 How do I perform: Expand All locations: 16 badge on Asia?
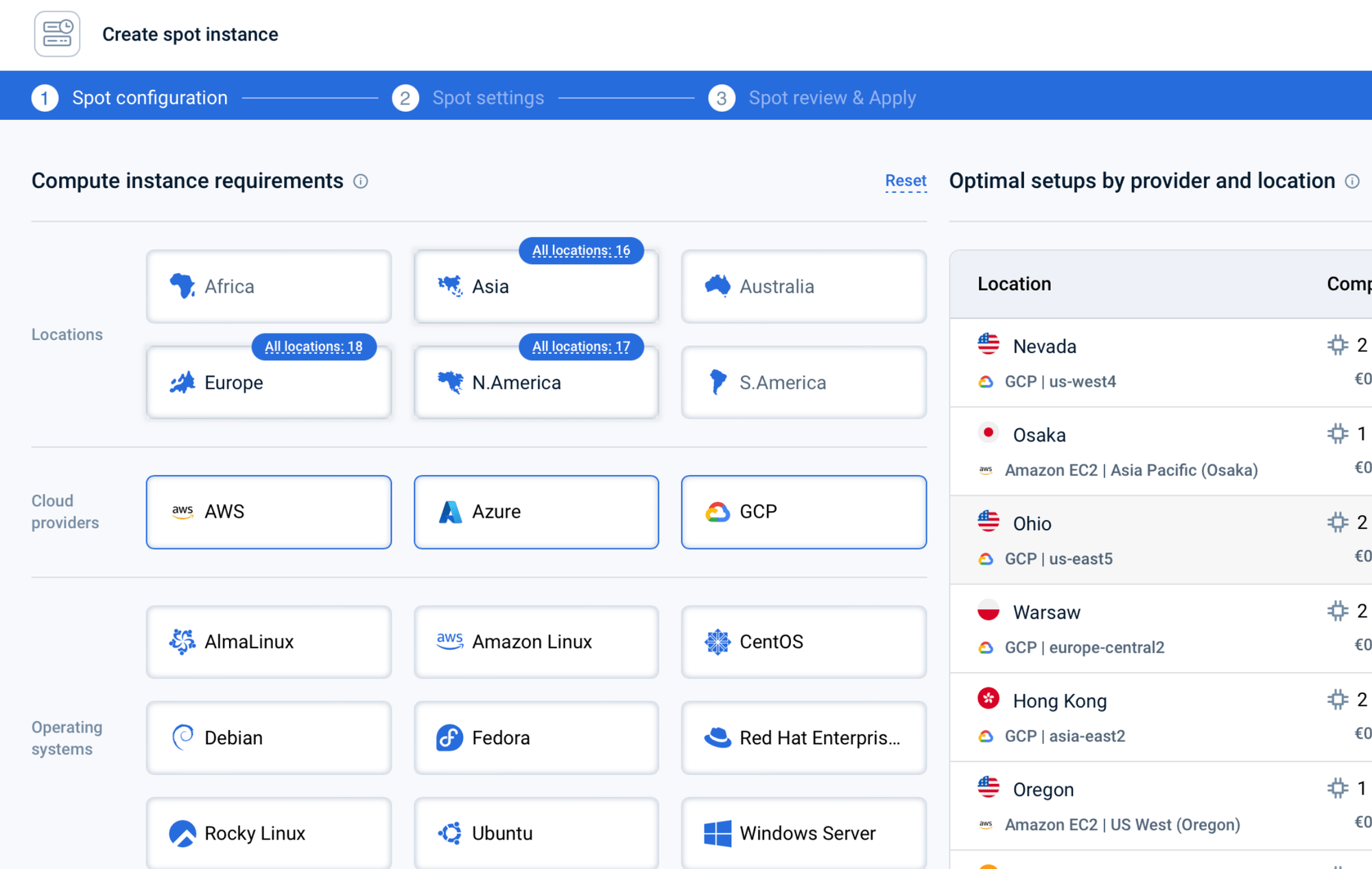[581, 250]
